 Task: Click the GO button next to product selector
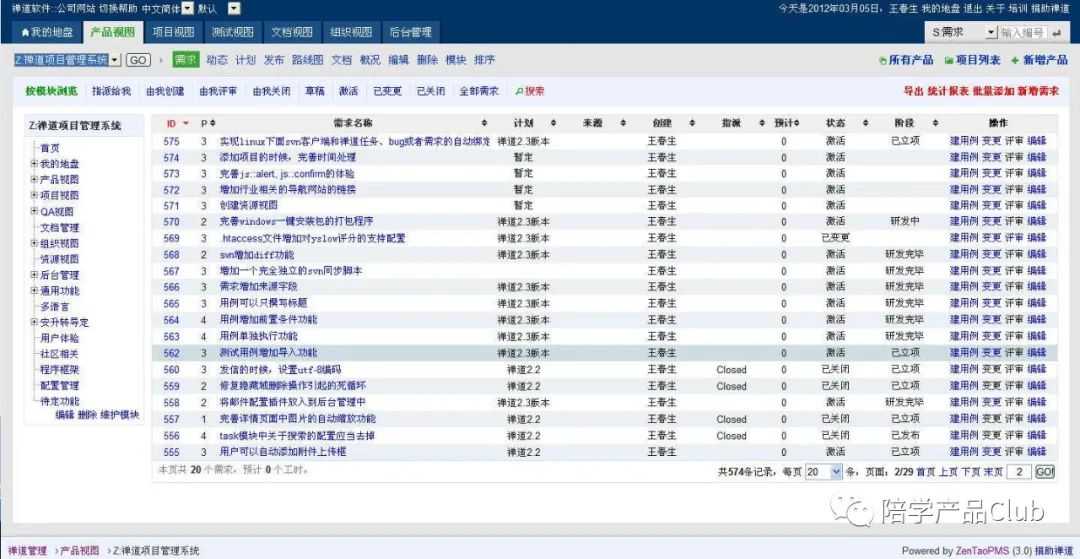pos(138,60)
